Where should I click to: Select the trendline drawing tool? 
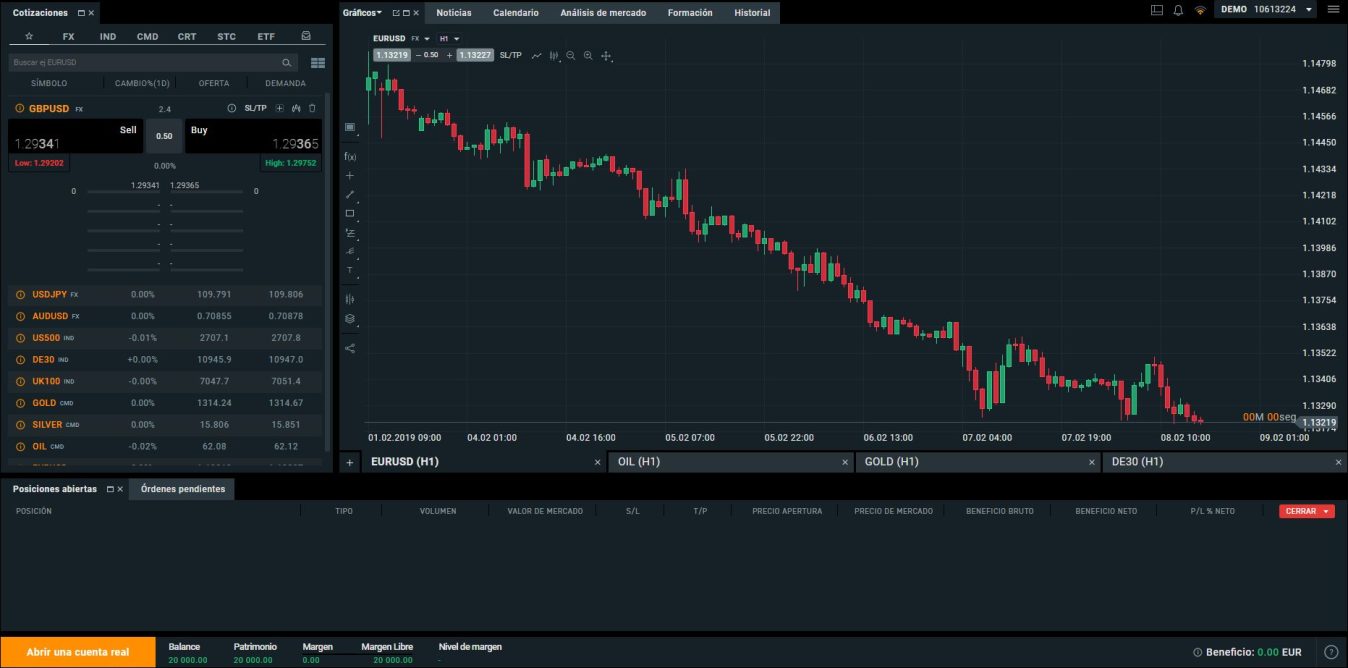pos(350,194)
